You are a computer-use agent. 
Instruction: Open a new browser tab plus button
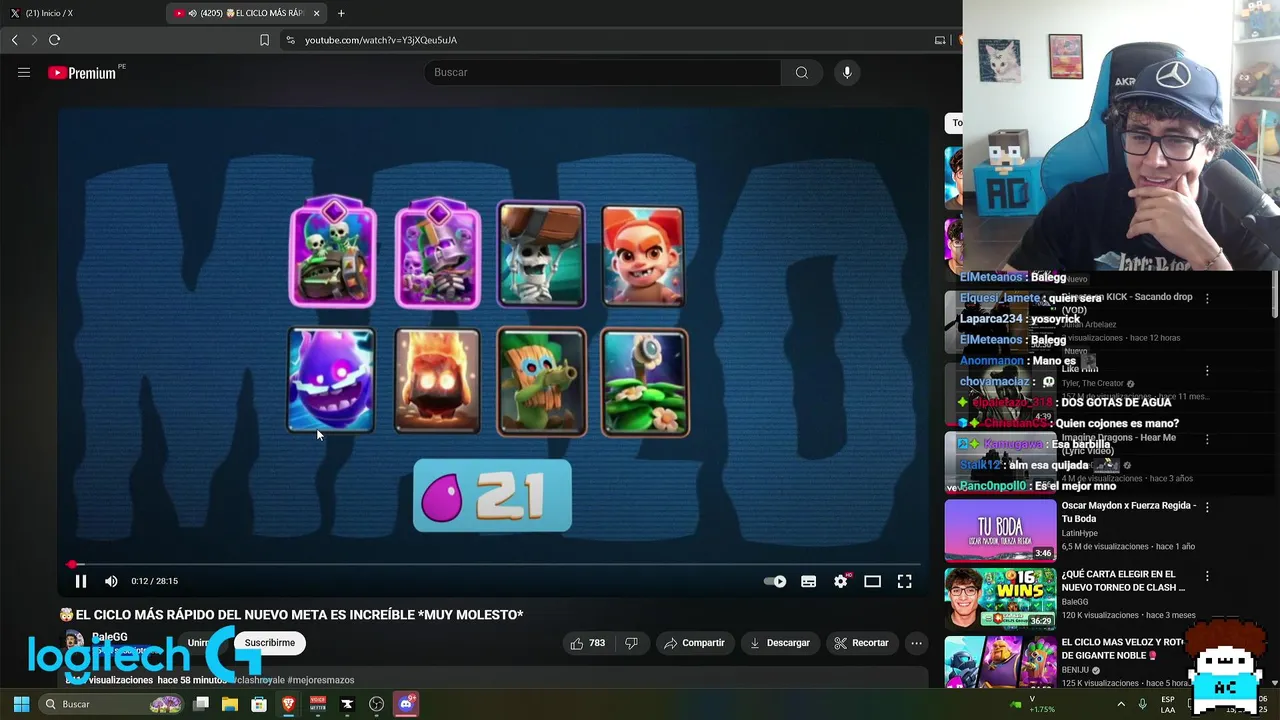pos(341,13)
